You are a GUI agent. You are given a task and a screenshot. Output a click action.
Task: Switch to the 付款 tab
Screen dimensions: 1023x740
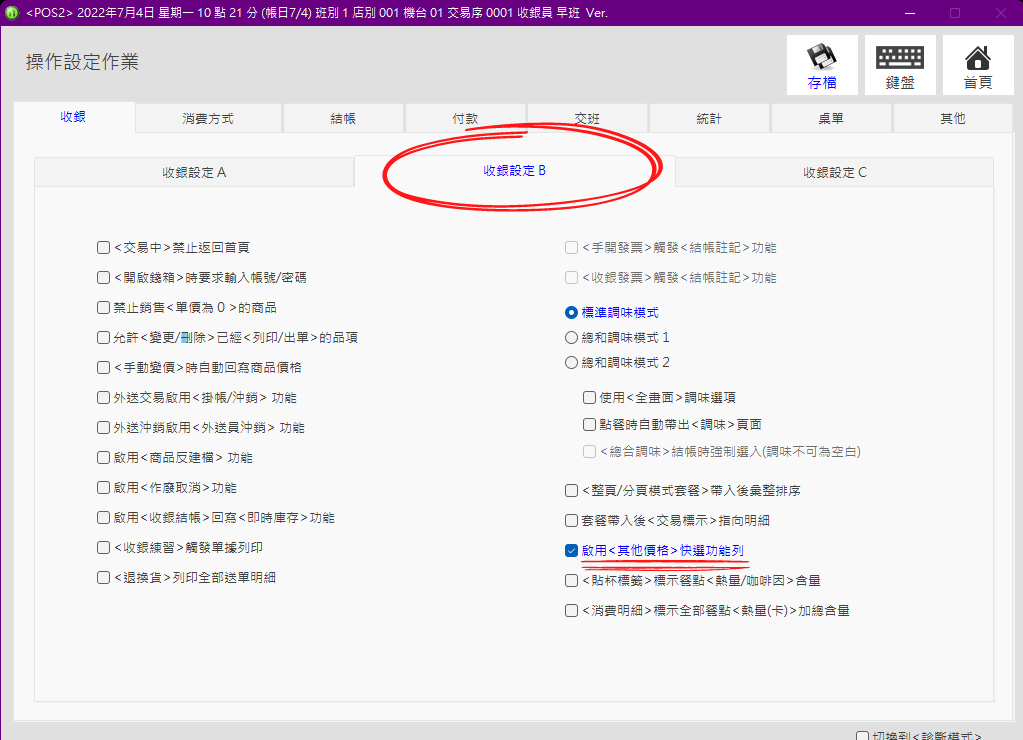pyautogui.click(x=465, y=119)
